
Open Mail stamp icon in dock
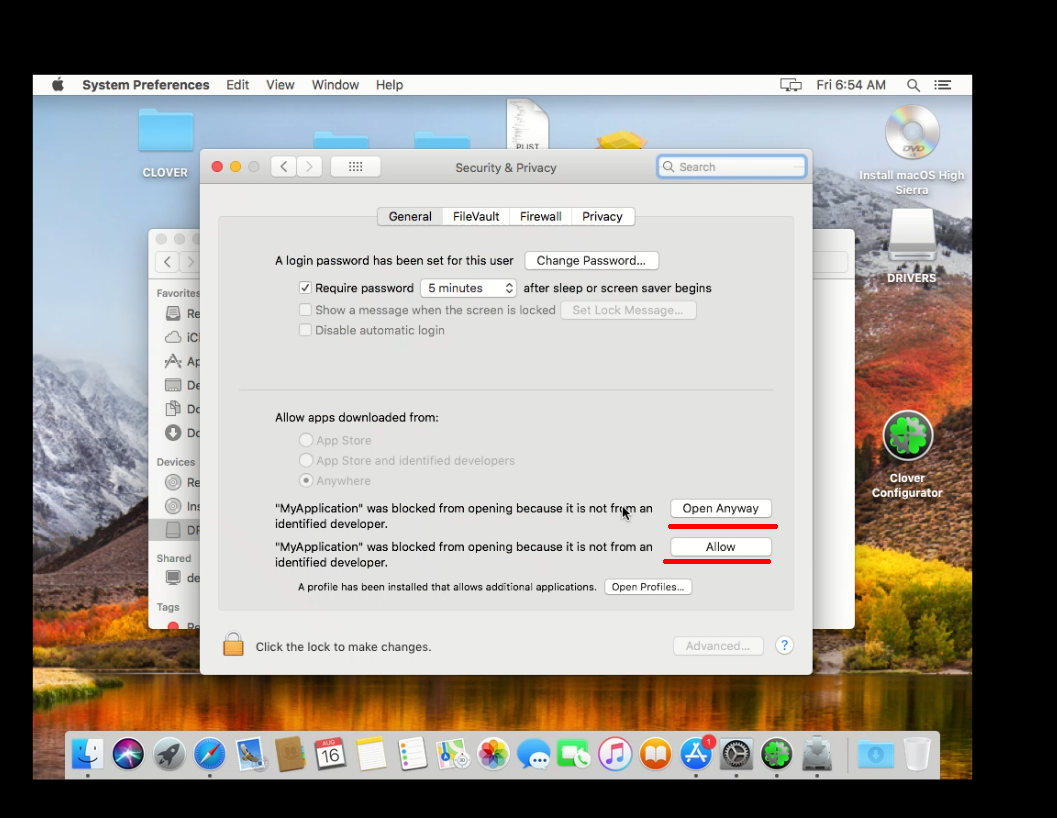click(251, 753)
